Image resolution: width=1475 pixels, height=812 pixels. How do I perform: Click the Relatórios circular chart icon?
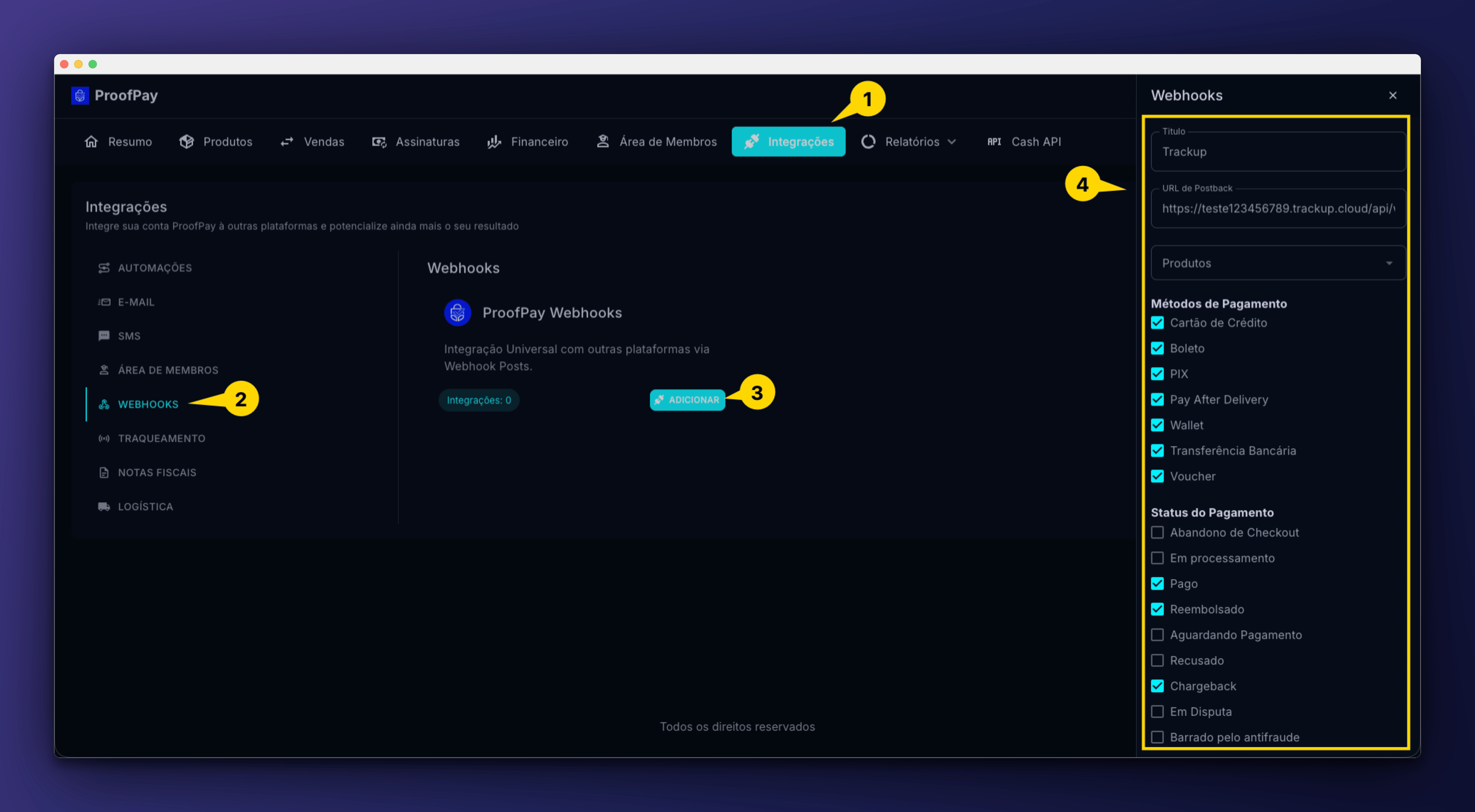point(868,141)
